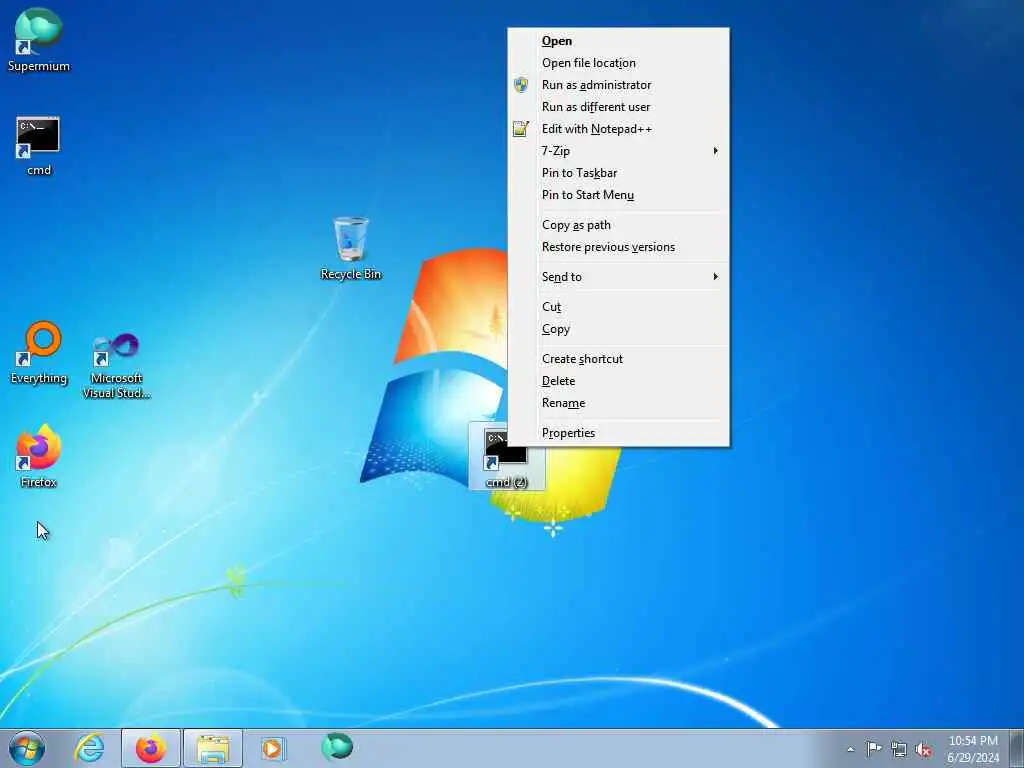Choose Pin to Start Menu
The height and width of the screenshot is (768, 1024).
[x=618, y=195]
